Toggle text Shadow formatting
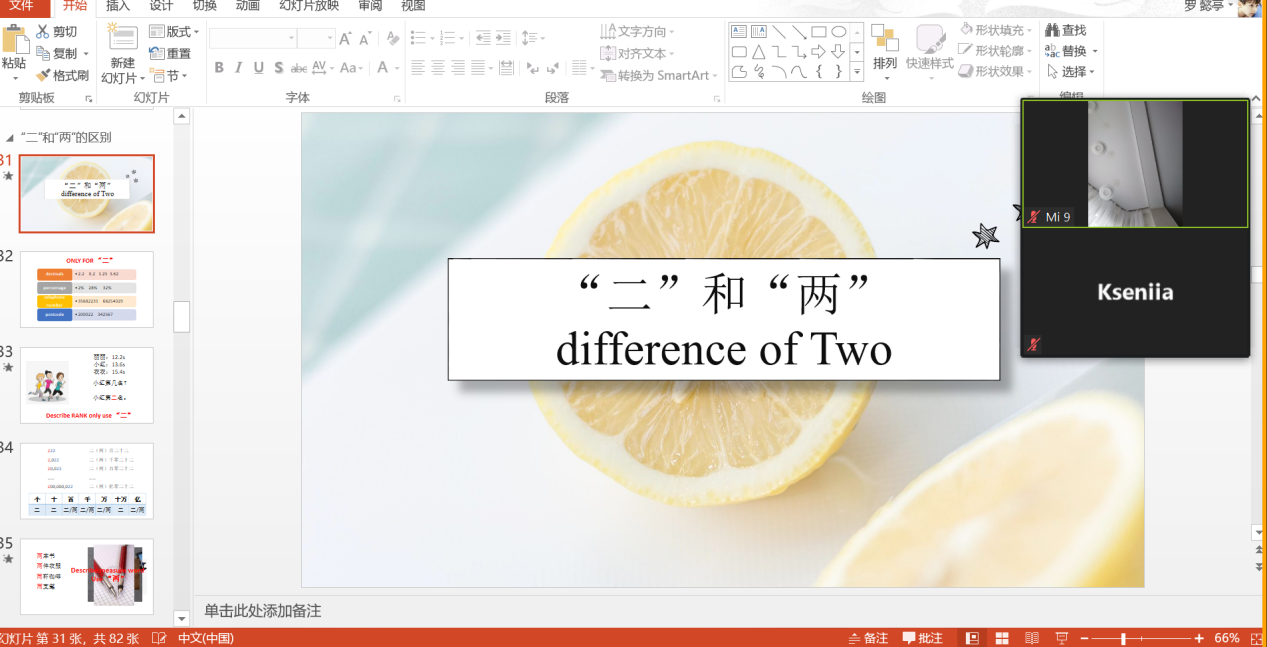The width and height of the screenshot is (1267, 647). coord(279,68)
